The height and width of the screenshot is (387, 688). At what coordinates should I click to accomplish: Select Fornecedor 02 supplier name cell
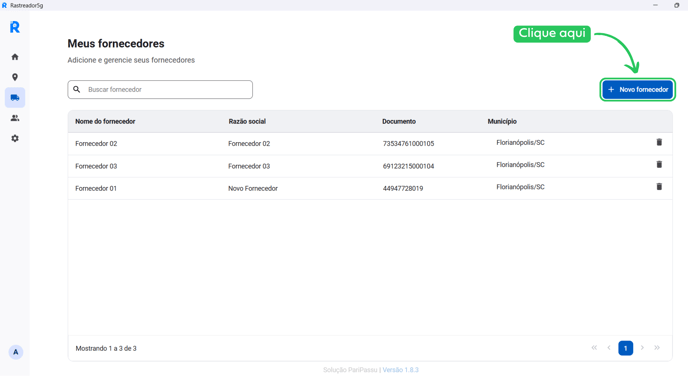96,143
